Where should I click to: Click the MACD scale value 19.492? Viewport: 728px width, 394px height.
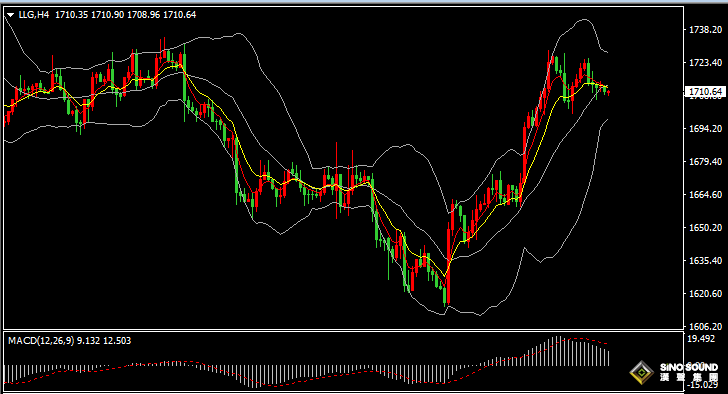(x=702, y=339)
